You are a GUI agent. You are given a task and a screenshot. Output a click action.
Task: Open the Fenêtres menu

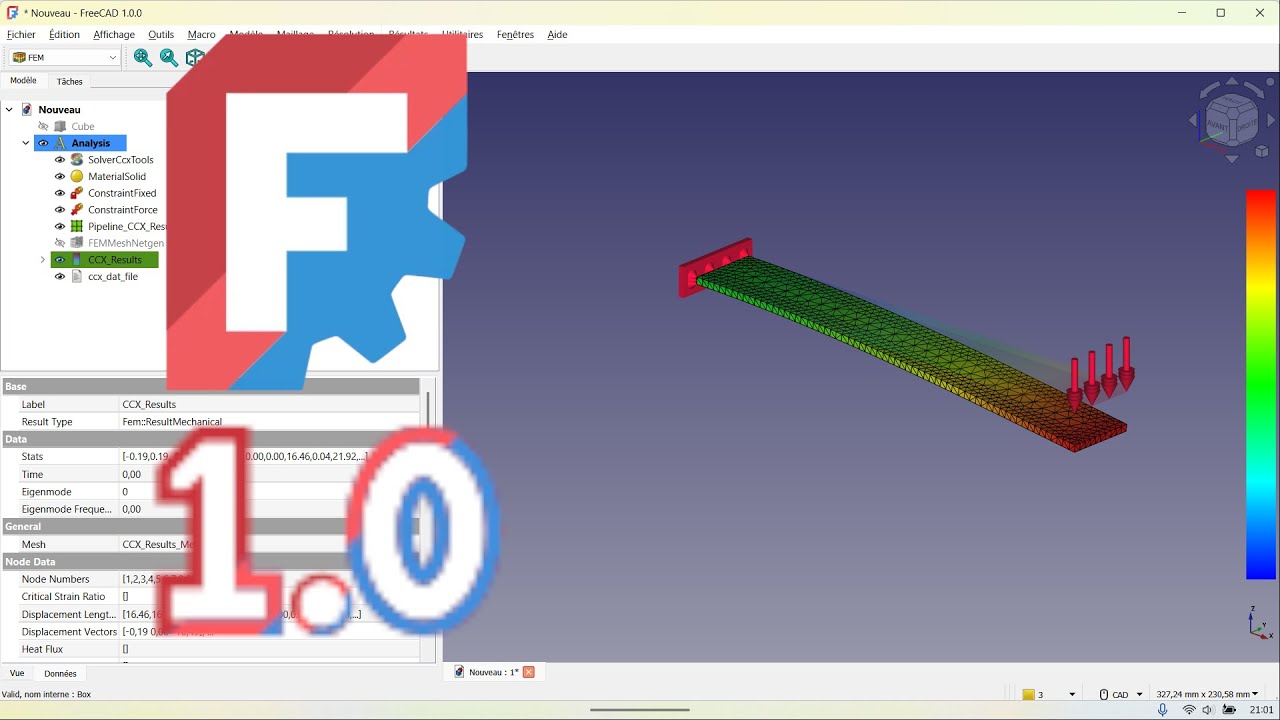(x=515, y=34)
